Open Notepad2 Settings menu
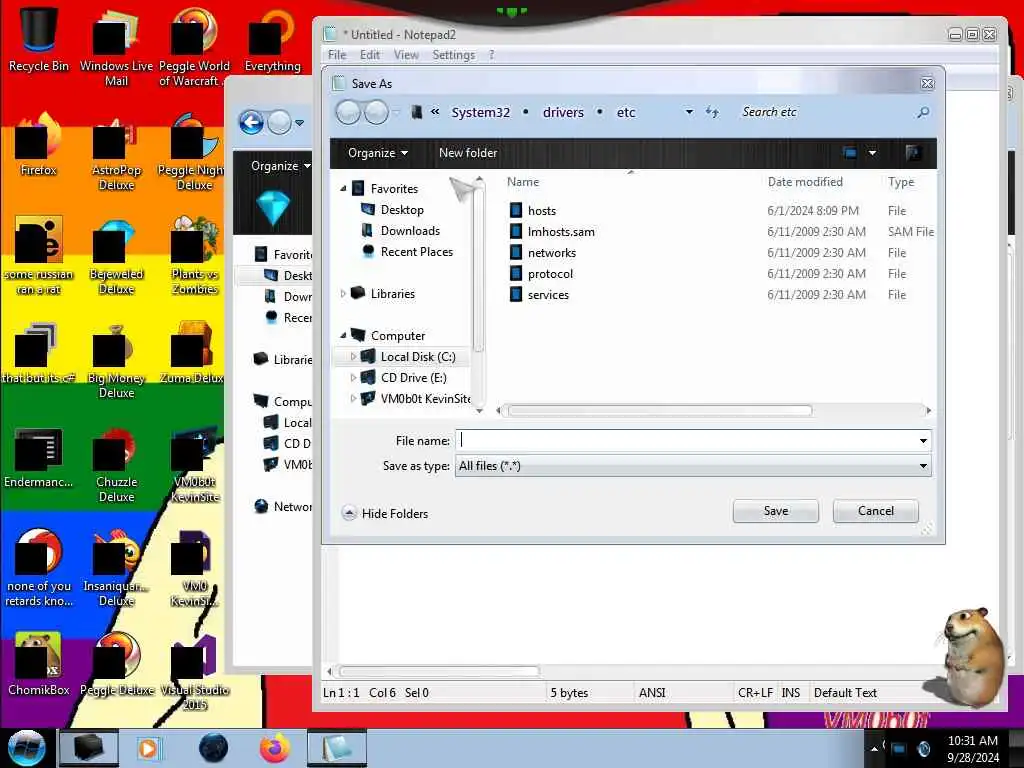This screenshot has width=1024, height=768. (x=453, y=55)
